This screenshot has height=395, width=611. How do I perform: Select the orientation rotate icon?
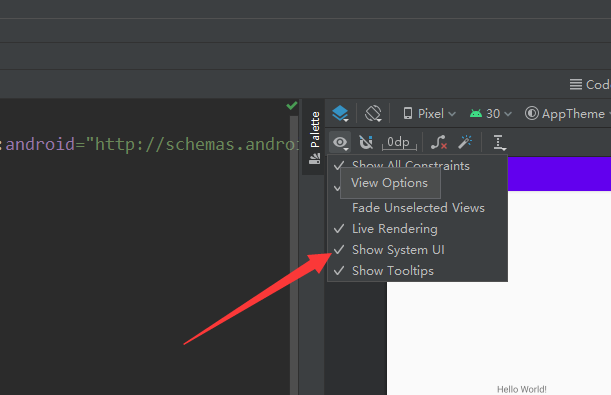tap(373, 114)
